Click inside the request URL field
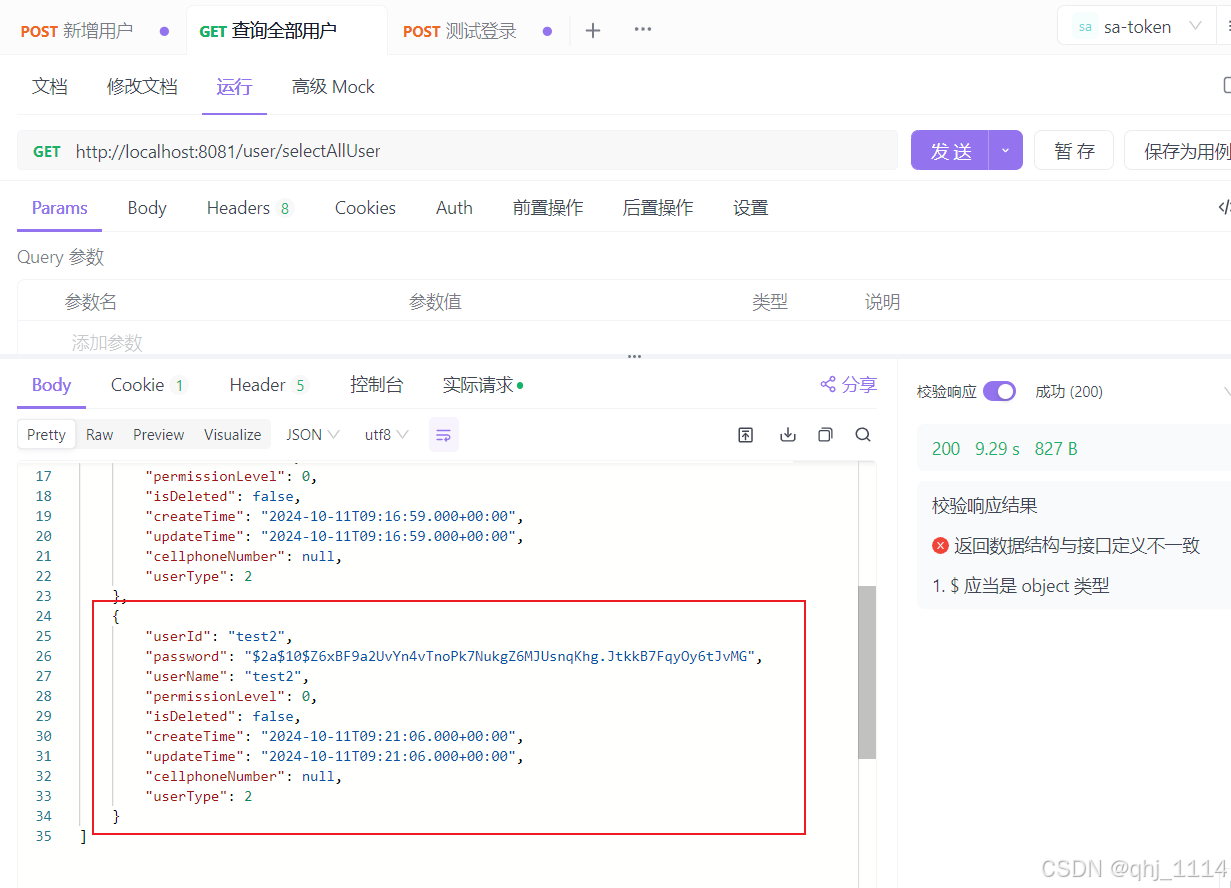1231x888 pixels. tap(400, 150)
